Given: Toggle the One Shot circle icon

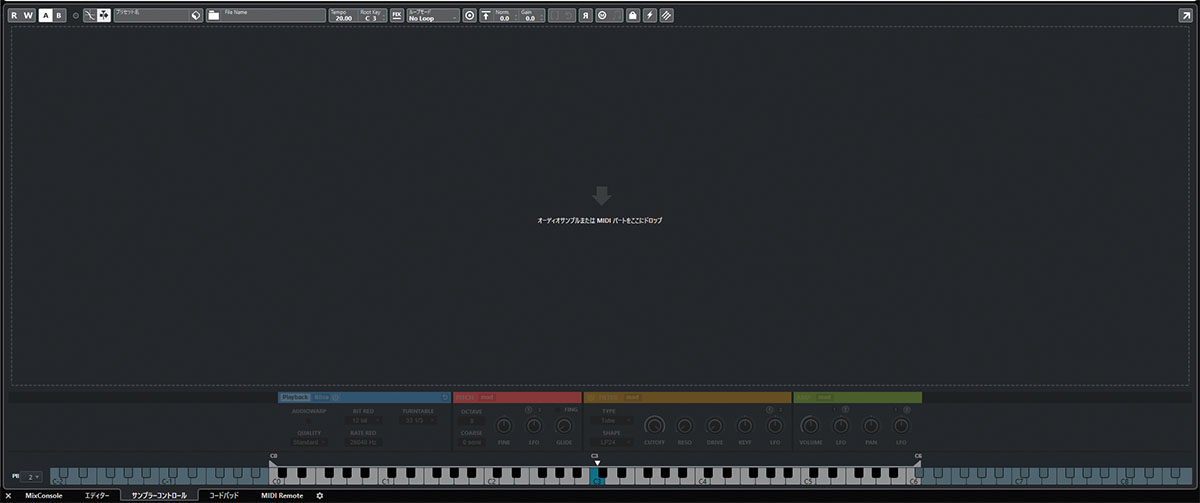Looking at the screenshot, I should click(x=469, y=15).
